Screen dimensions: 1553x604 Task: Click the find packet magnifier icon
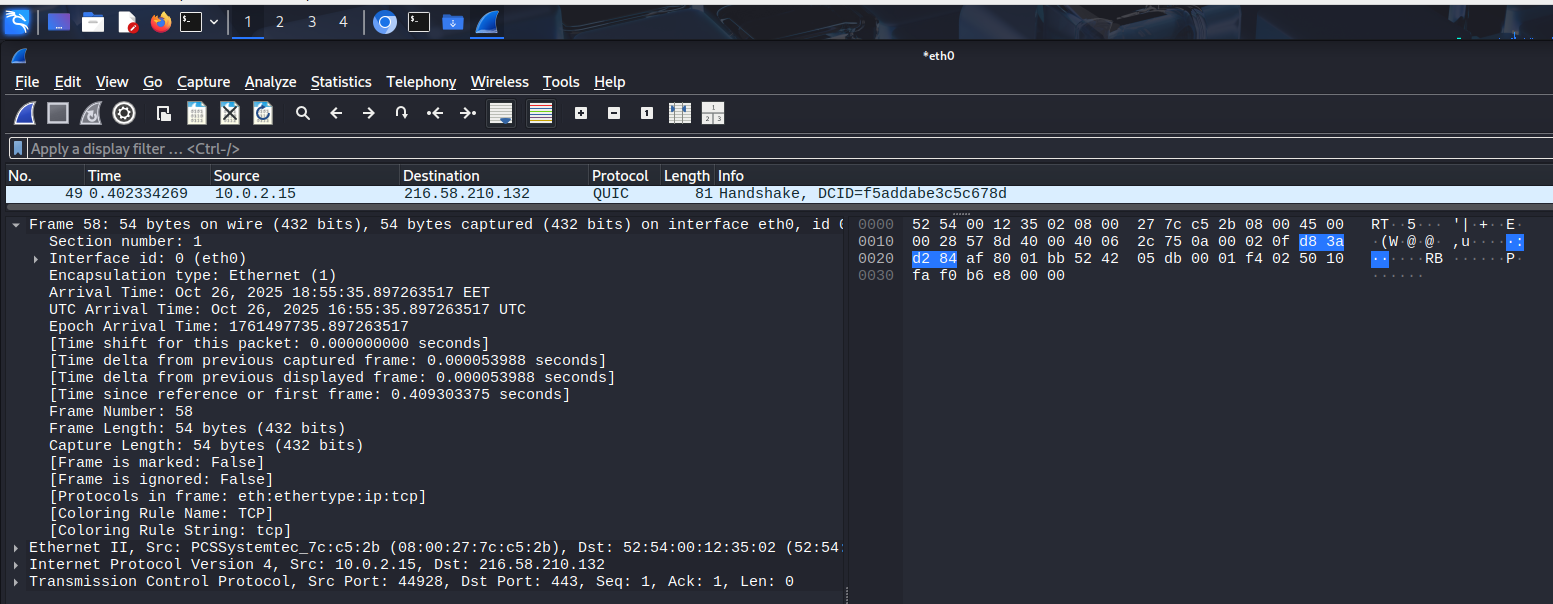coord(303,114)
